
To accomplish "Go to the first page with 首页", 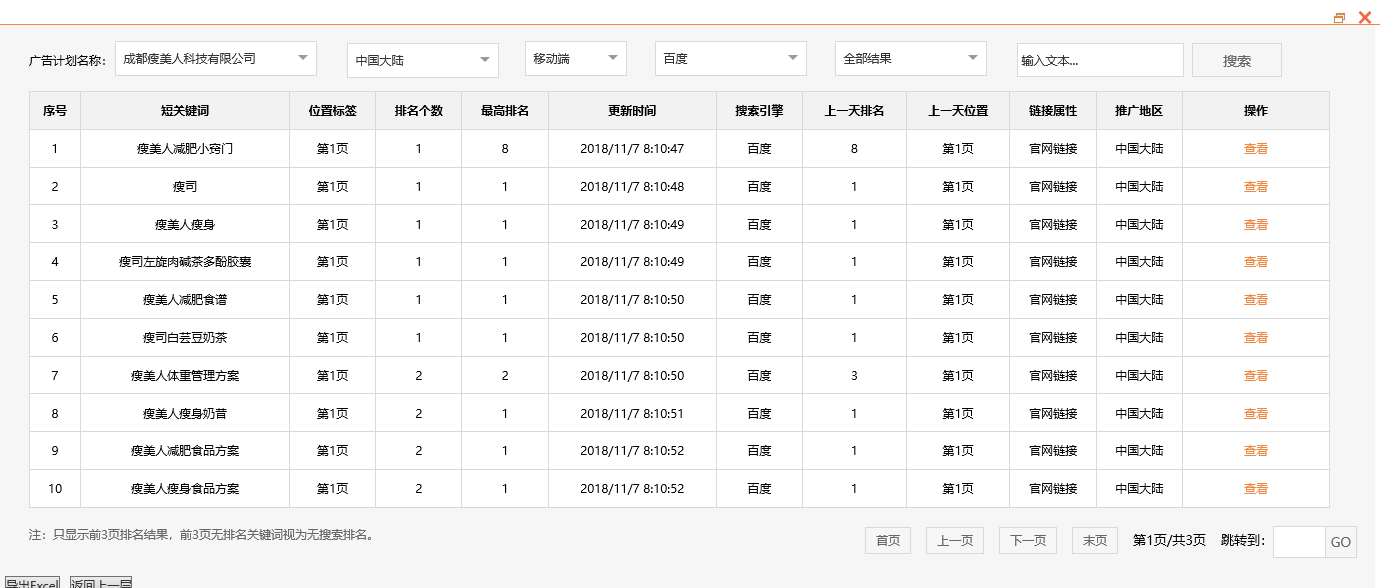I will tap(887, 540).
